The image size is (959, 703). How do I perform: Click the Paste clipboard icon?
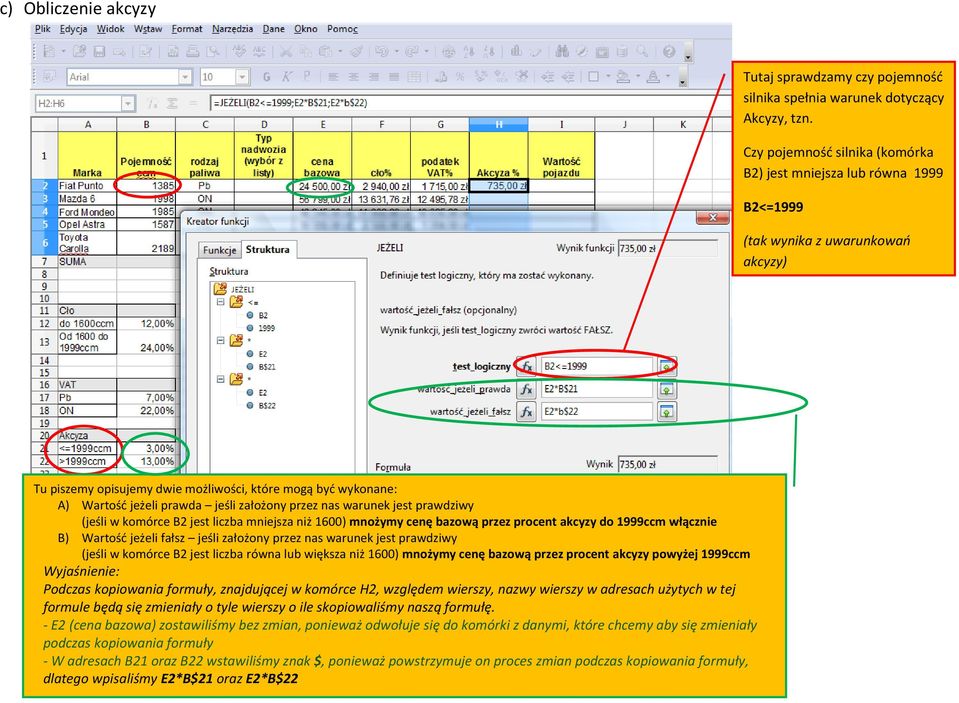325,52
